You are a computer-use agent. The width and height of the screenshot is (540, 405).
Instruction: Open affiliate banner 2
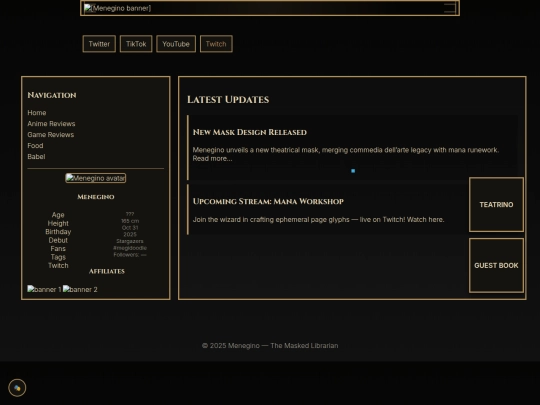coord(80,289)
